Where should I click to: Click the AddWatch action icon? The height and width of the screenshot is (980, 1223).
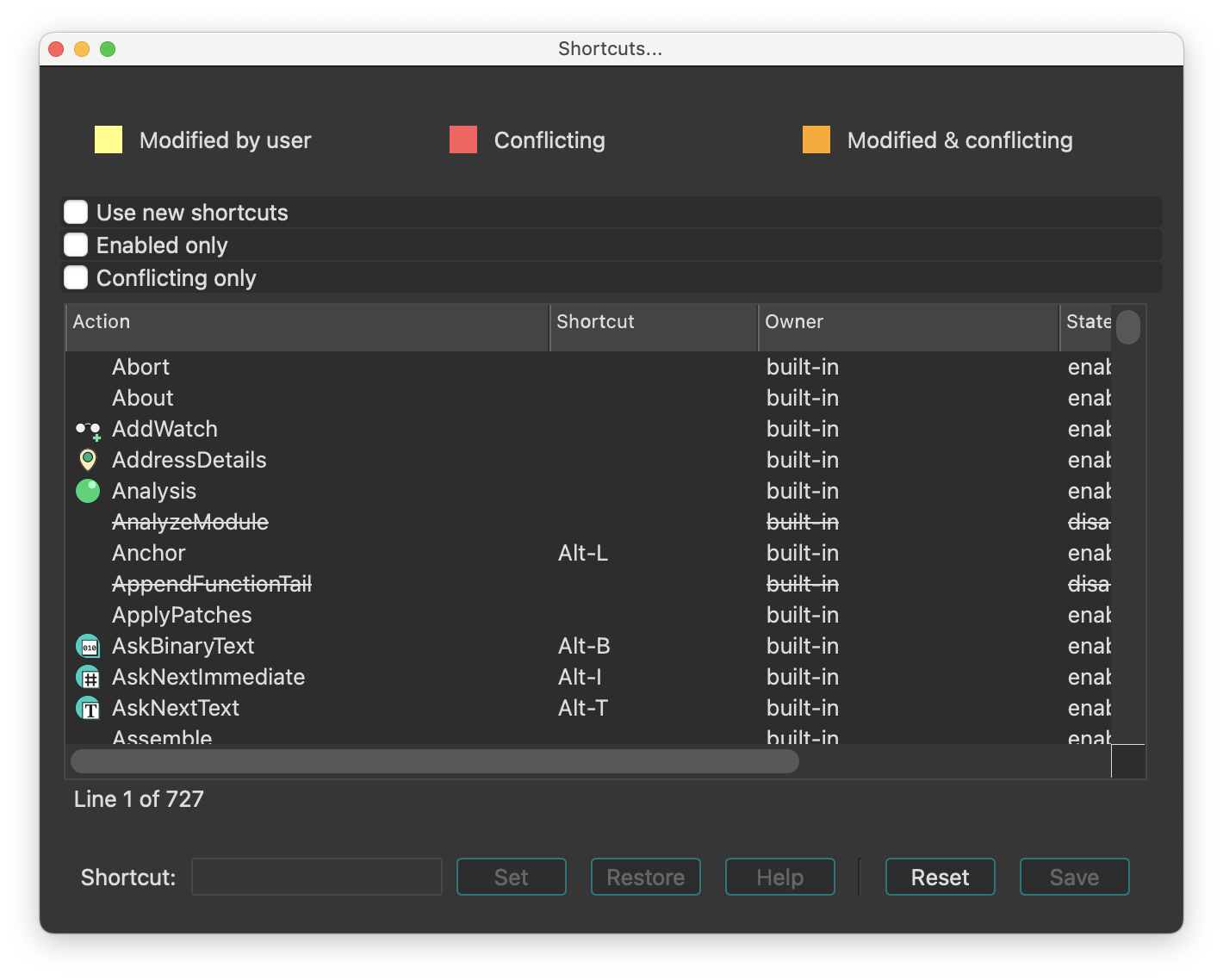(x=88, y=430)
